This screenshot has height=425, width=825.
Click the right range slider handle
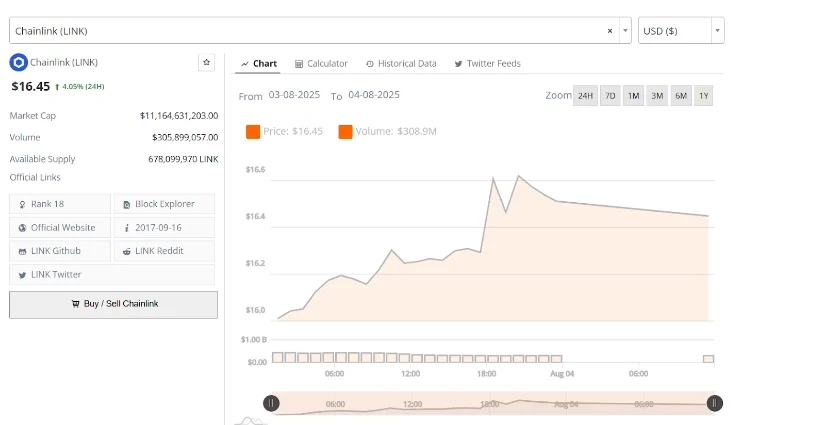(714, 403)
